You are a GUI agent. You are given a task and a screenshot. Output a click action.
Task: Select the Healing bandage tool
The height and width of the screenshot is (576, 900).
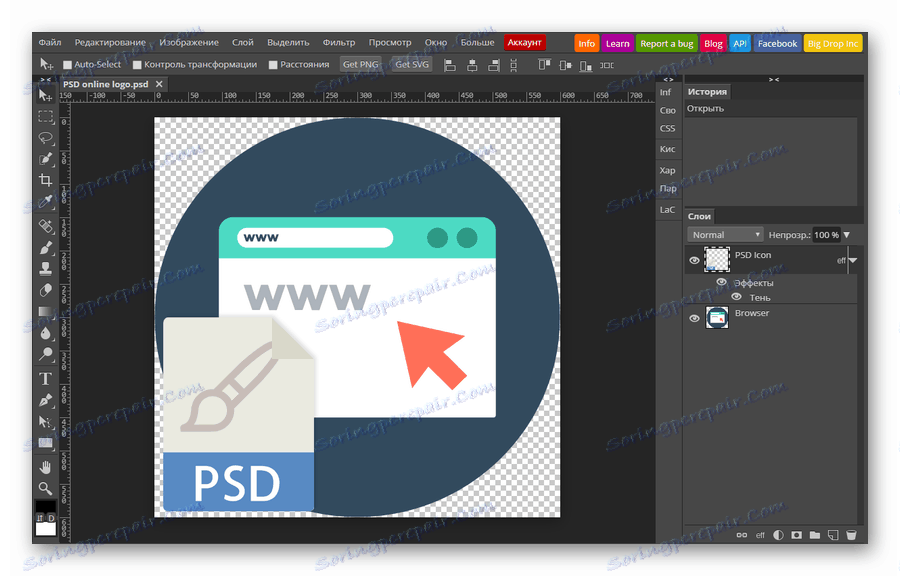click(x=45, y=226)
